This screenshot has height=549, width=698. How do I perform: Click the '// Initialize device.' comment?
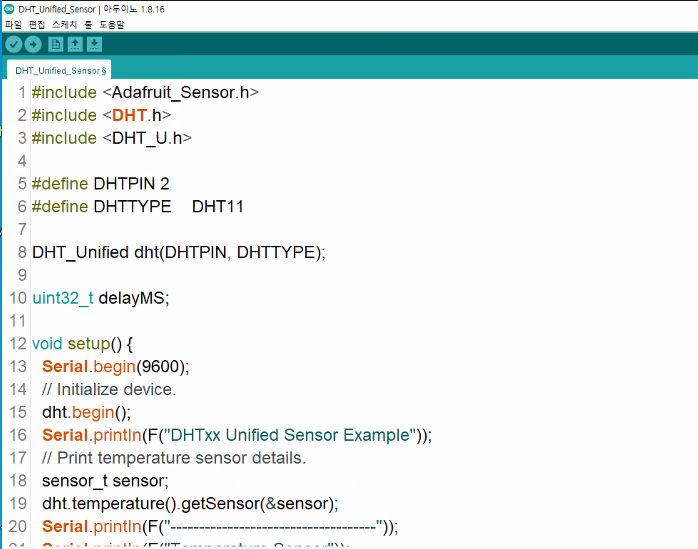click(x=109, y=390)
